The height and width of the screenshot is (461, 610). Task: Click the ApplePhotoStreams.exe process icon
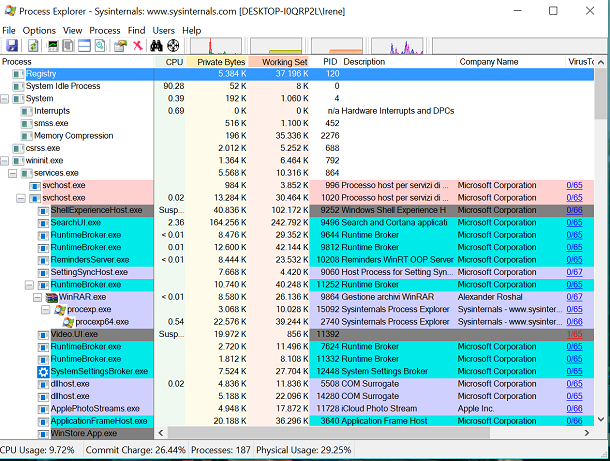pos(43,409)
